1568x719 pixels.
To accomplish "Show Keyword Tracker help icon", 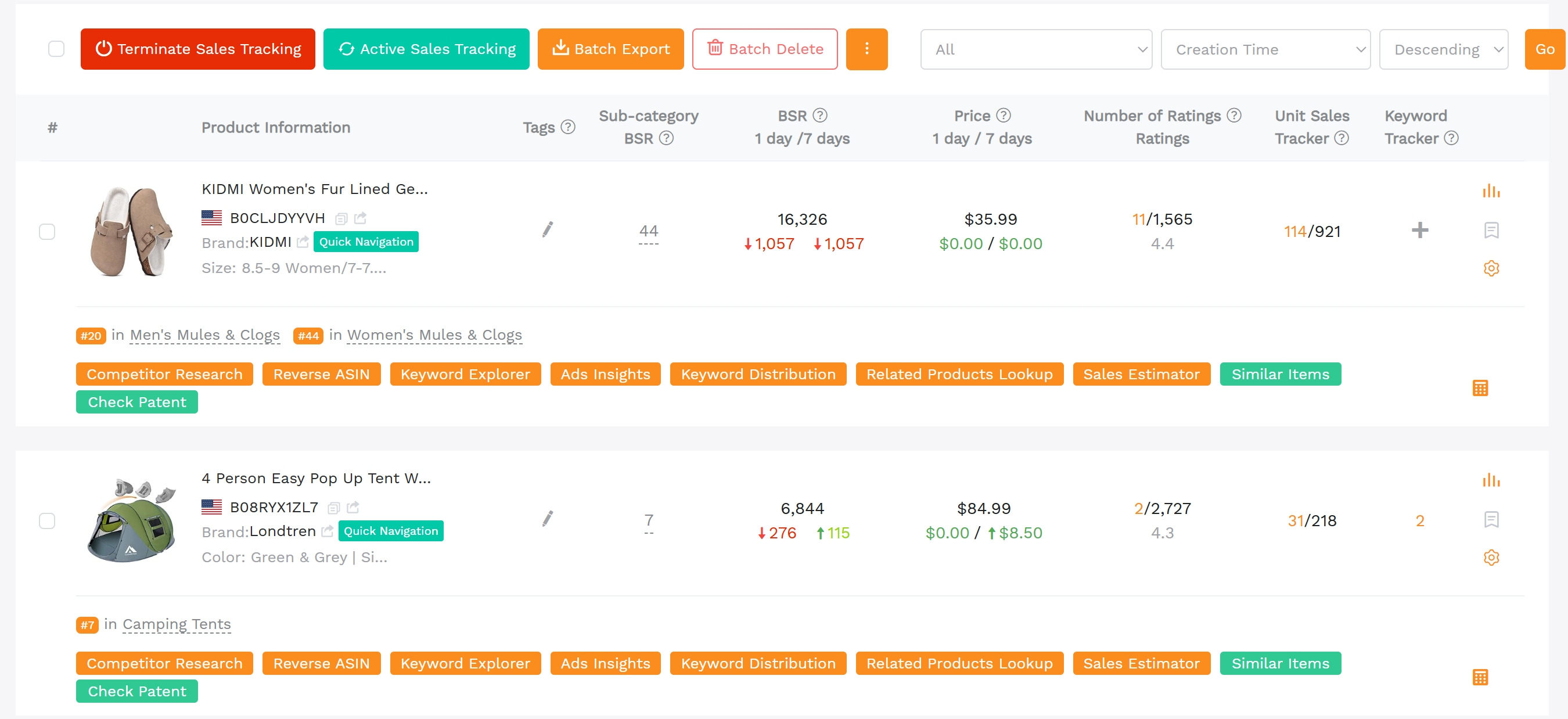I will point(1451,138).
